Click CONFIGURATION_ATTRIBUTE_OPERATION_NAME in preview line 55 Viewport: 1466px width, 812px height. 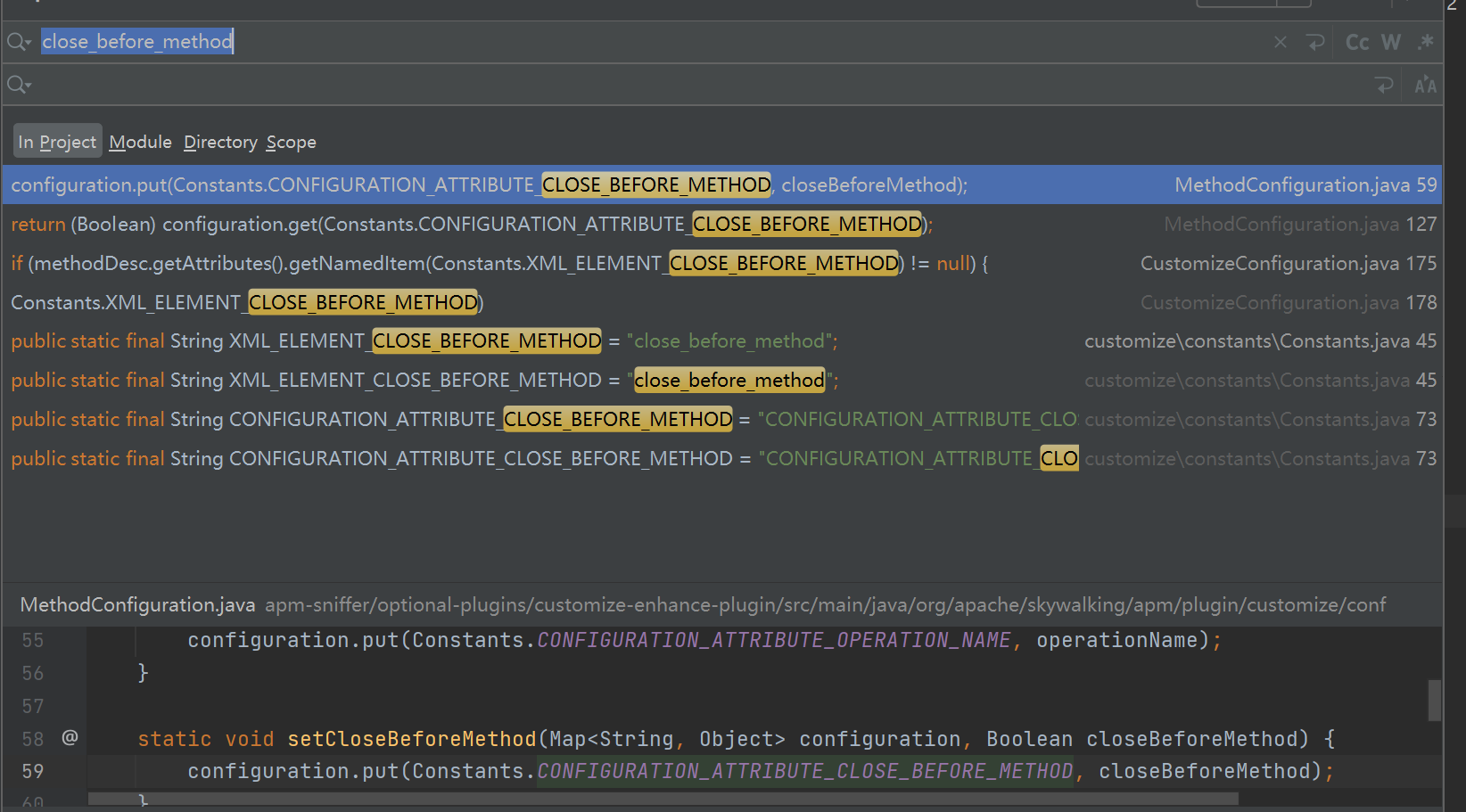(774, 640)
